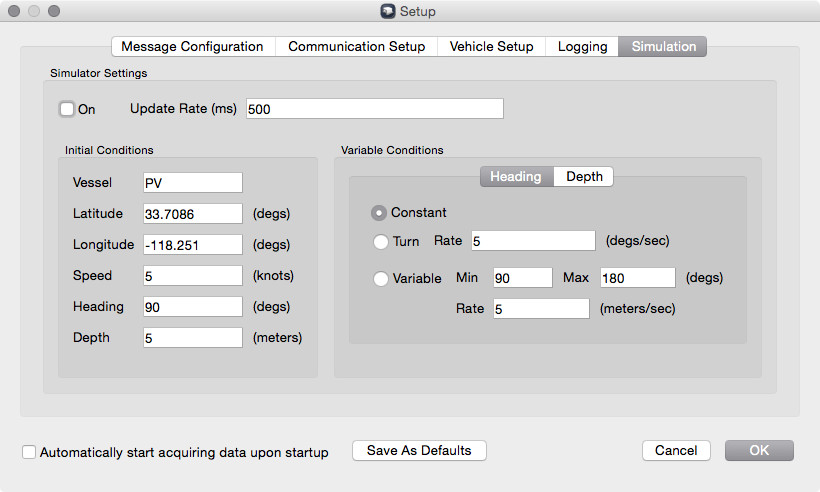Go to the Logging tab
This screenshot has width=820, height=492.
pos(582,46)
